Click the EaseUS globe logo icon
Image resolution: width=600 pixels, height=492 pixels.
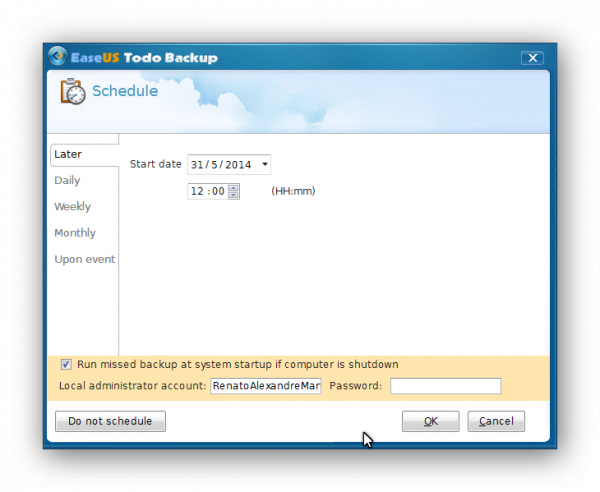pos(57,56)
